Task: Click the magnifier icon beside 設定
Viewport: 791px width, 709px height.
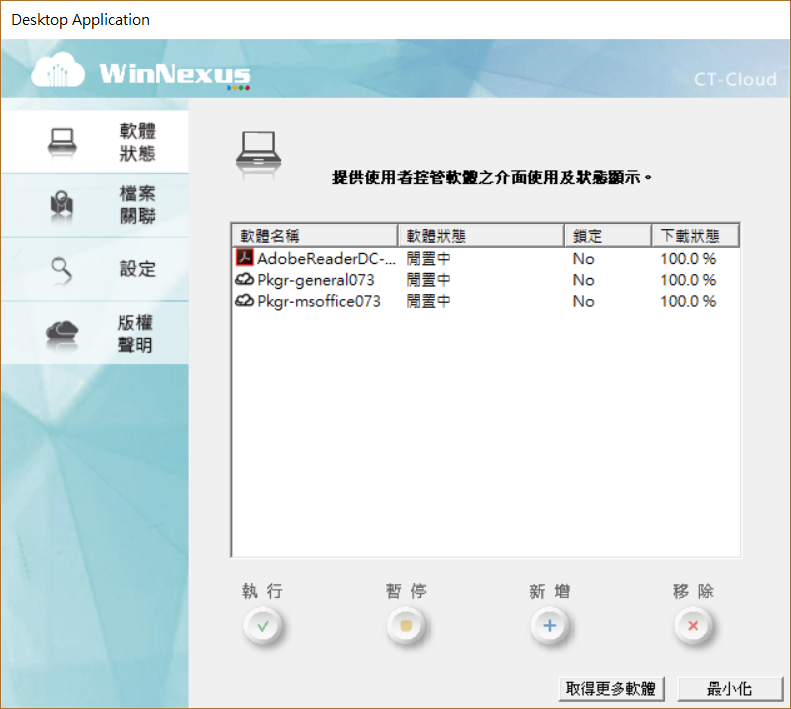Action: 62,270
